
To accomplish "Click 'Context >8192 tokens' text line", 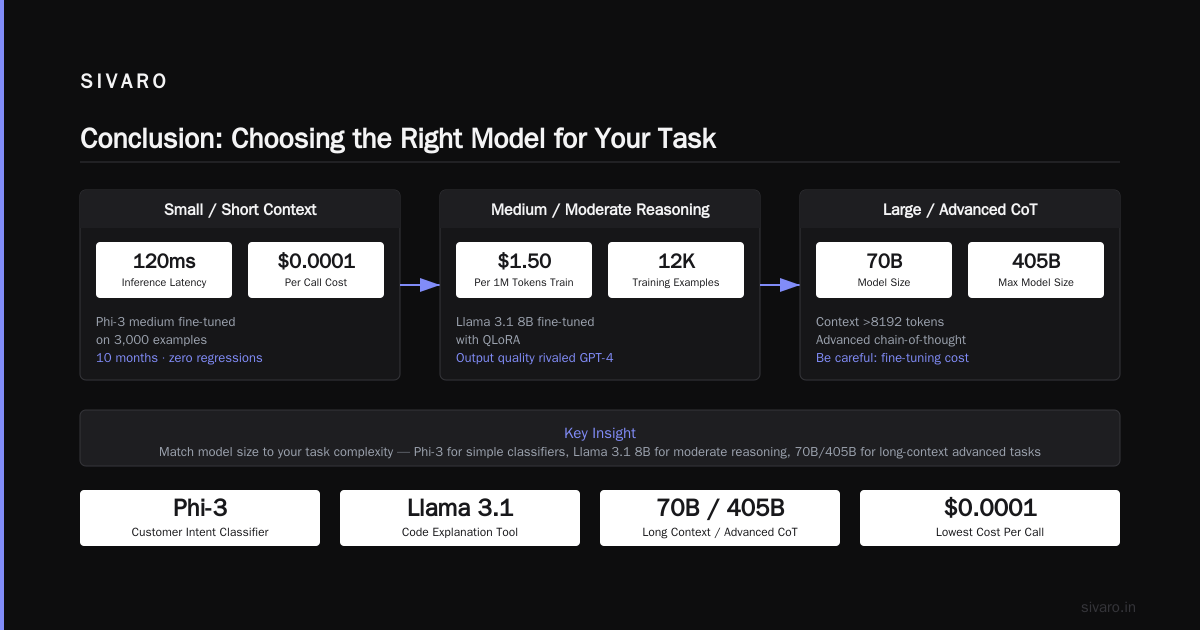I will [x=880, y=322].
